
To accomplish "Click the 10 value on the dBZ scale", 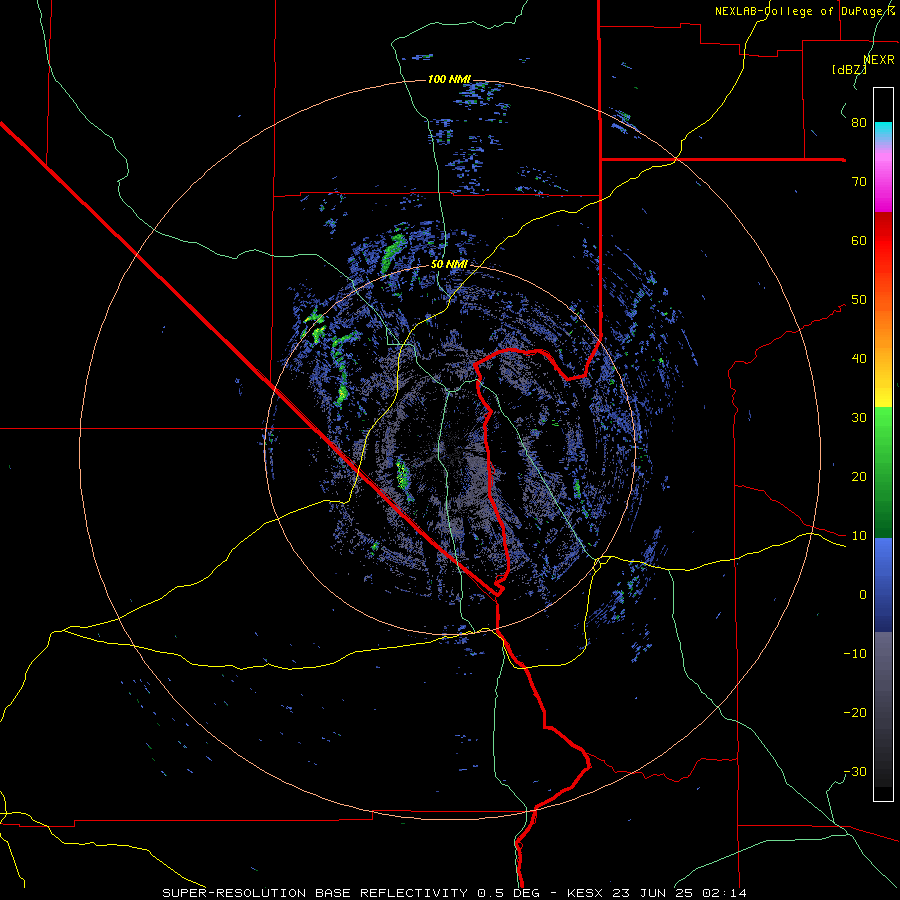I will click(859, 536).
